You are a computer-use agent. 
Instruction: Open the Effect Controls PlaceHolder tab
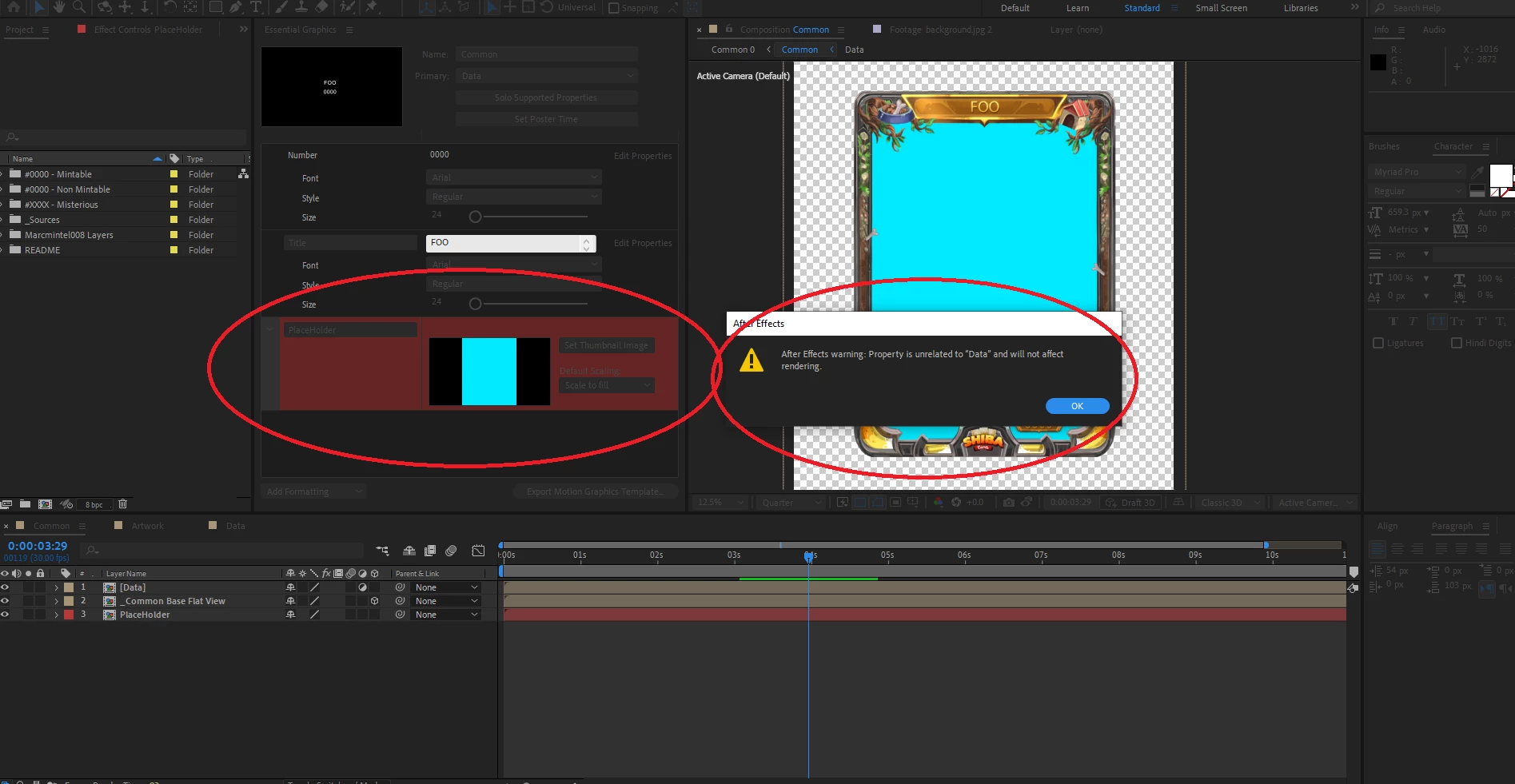click(x=148, y=30)
